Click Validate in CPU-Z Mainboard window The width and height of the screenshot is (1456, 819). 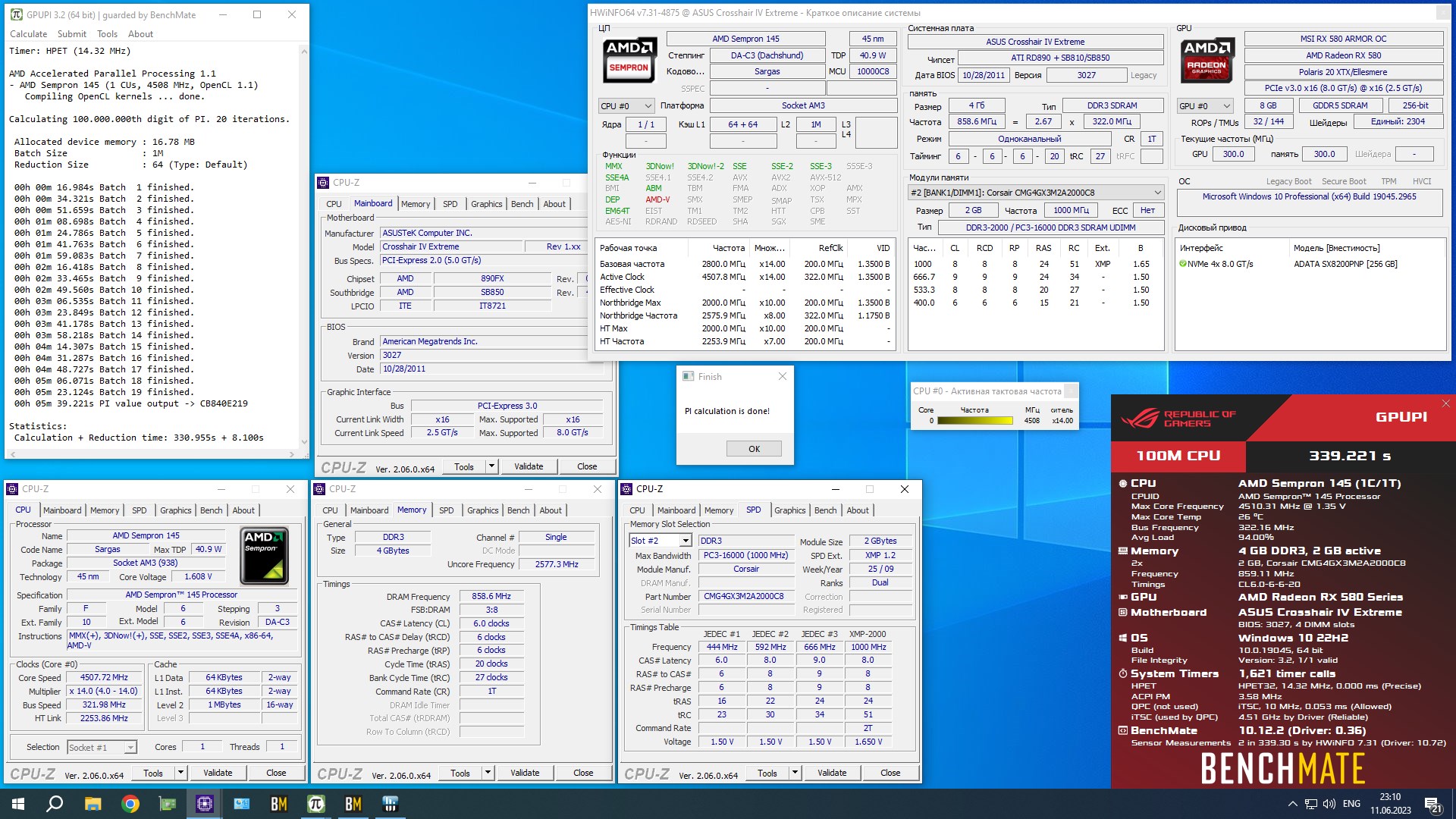coord(529,466)
